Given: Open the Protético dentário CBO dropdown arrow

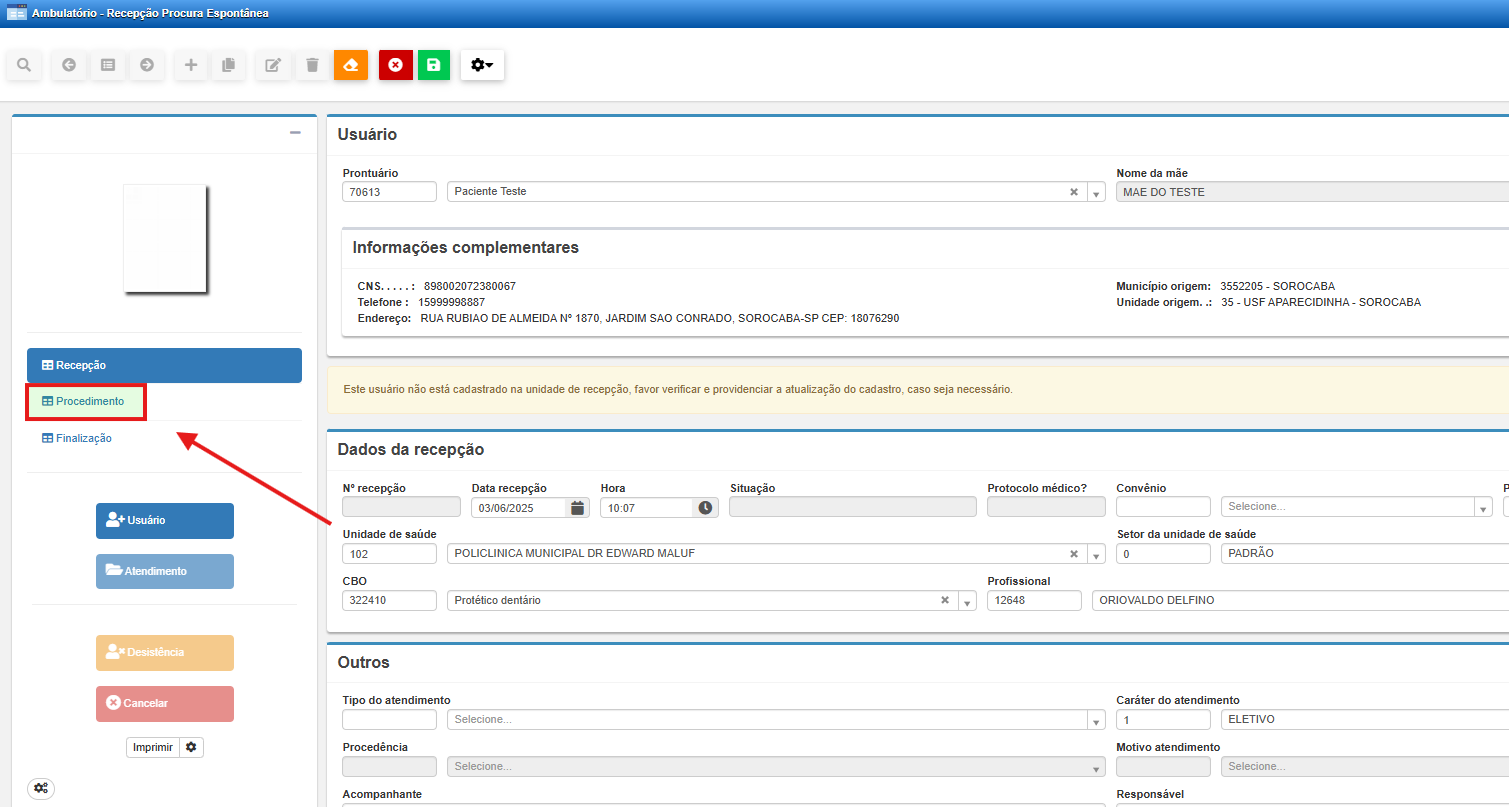Looking at the screenshot, I should 967,601.
